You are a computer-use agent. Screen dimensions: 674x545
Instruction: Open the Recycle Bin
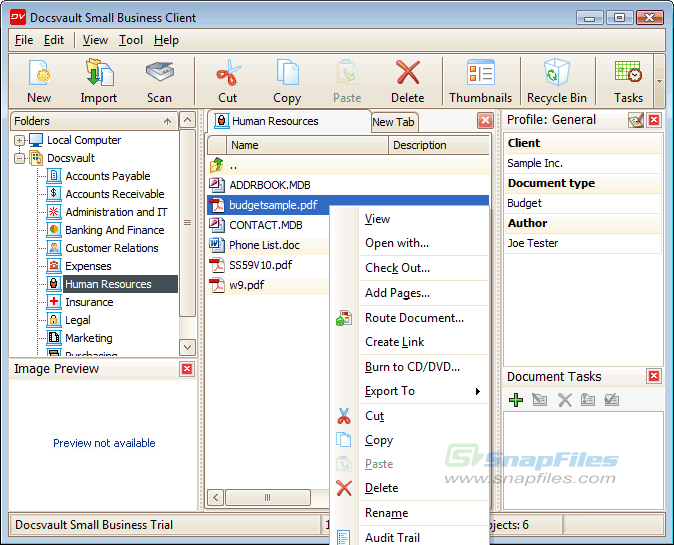(x=557, y=81)
